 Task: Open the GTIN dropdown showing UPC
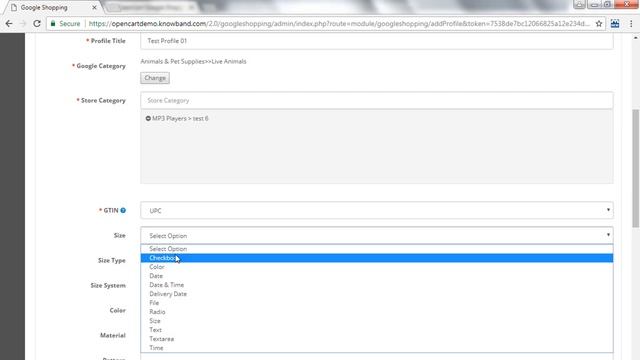pos(377,211)
